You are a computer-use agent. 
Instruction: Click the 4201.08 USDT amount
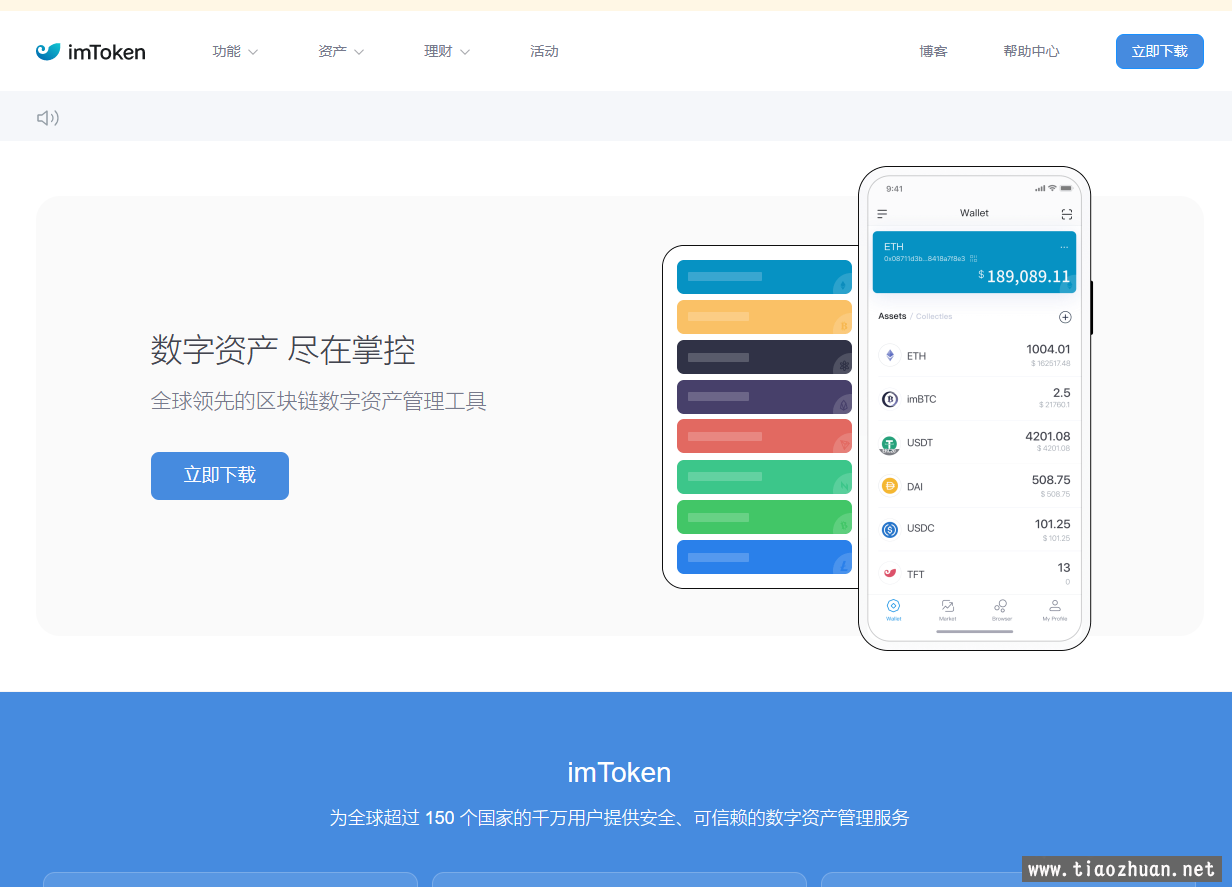1048,436
